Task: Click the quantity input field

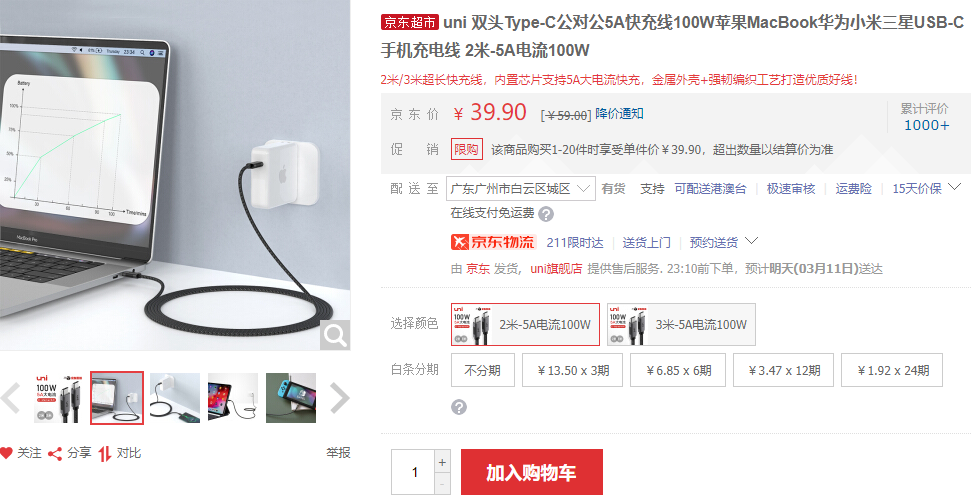Action: click(413, 472)
